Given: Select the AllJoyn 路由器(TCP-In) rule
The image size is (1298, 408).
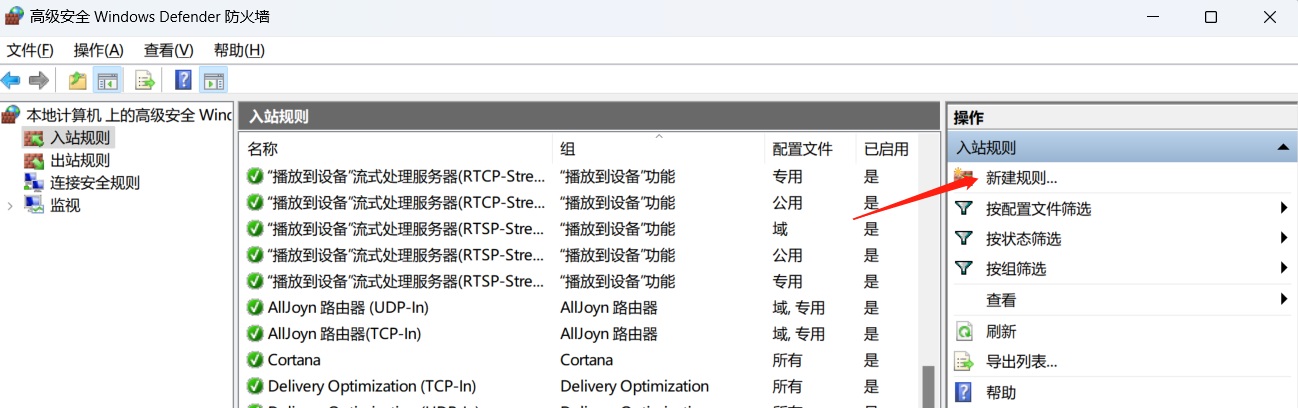Looking at the screenshot, I should 344,333.
